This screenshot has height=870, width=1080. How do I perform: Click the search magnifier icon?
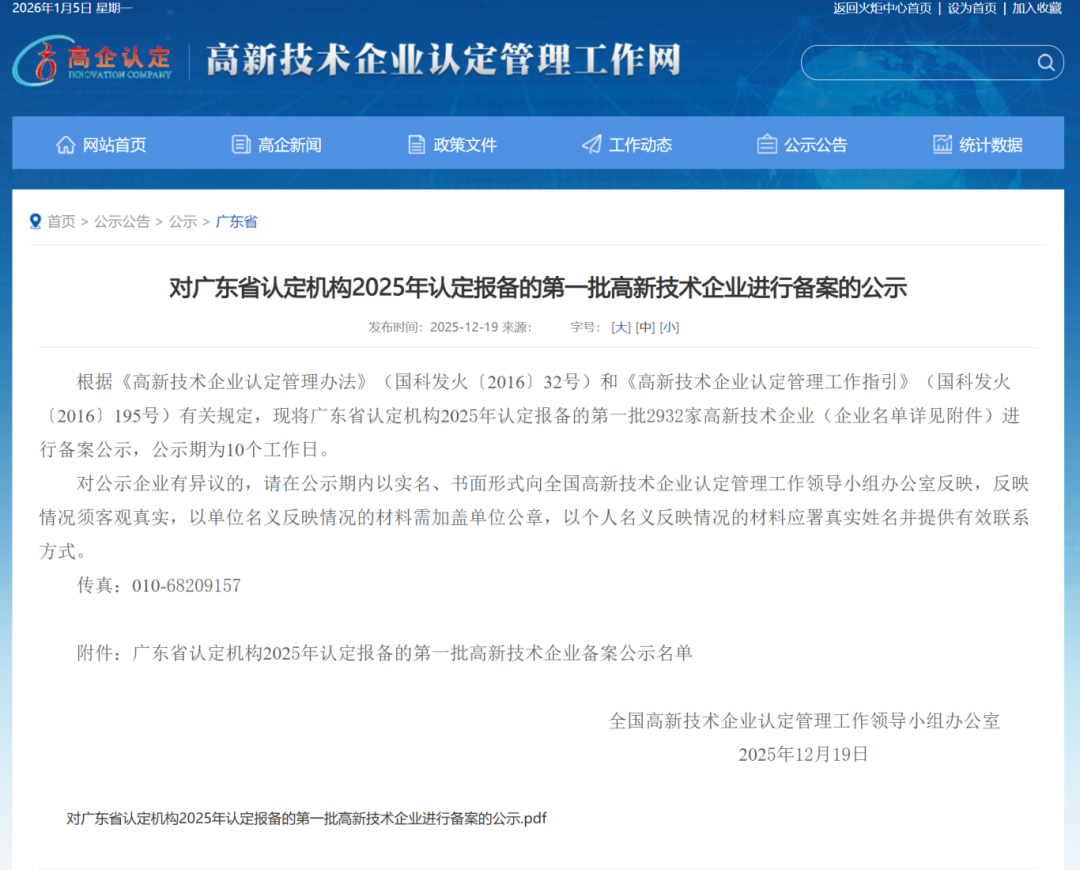click(1046, 63)
